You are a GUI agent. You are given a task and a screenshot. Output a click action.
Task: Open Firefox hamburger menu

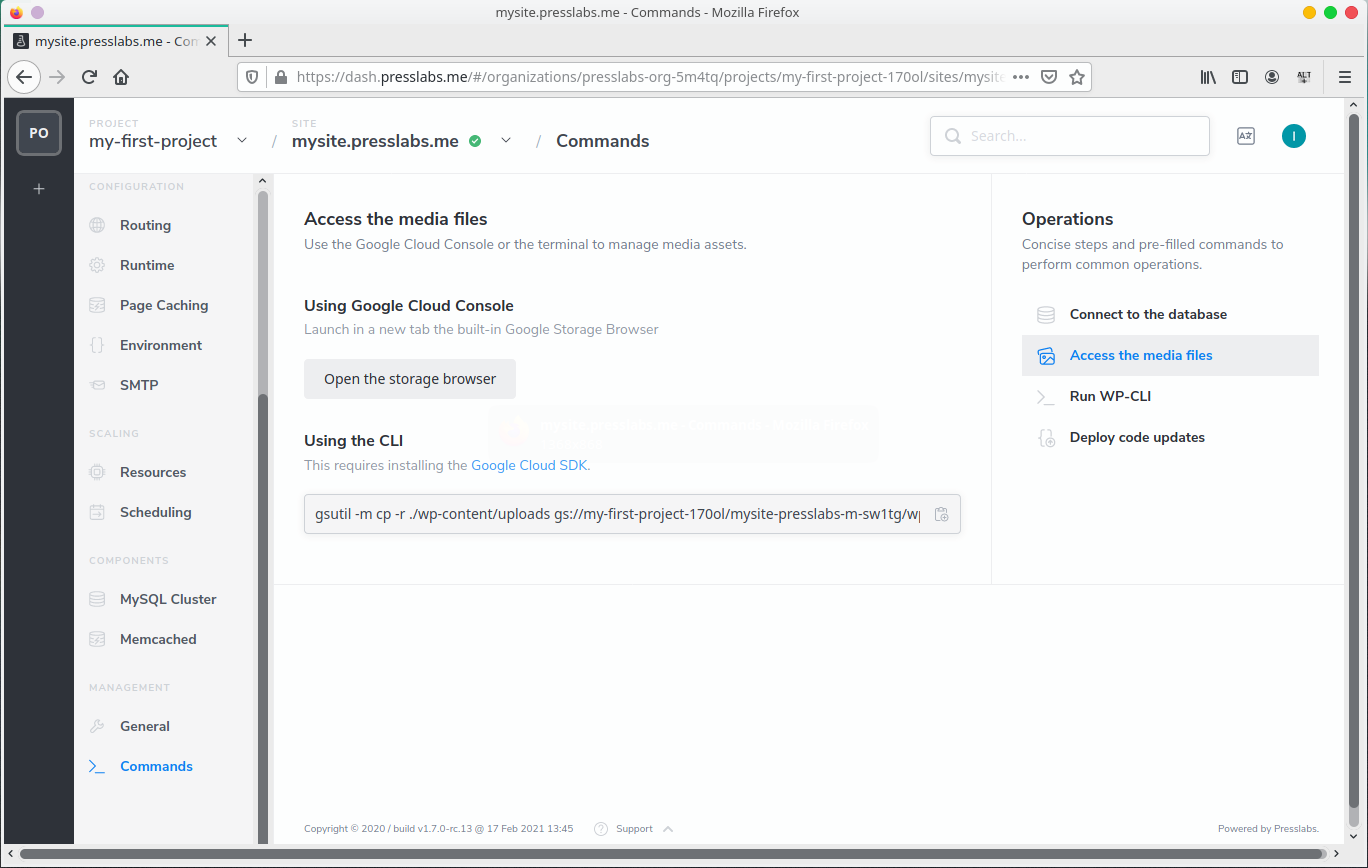[1345, 77]
